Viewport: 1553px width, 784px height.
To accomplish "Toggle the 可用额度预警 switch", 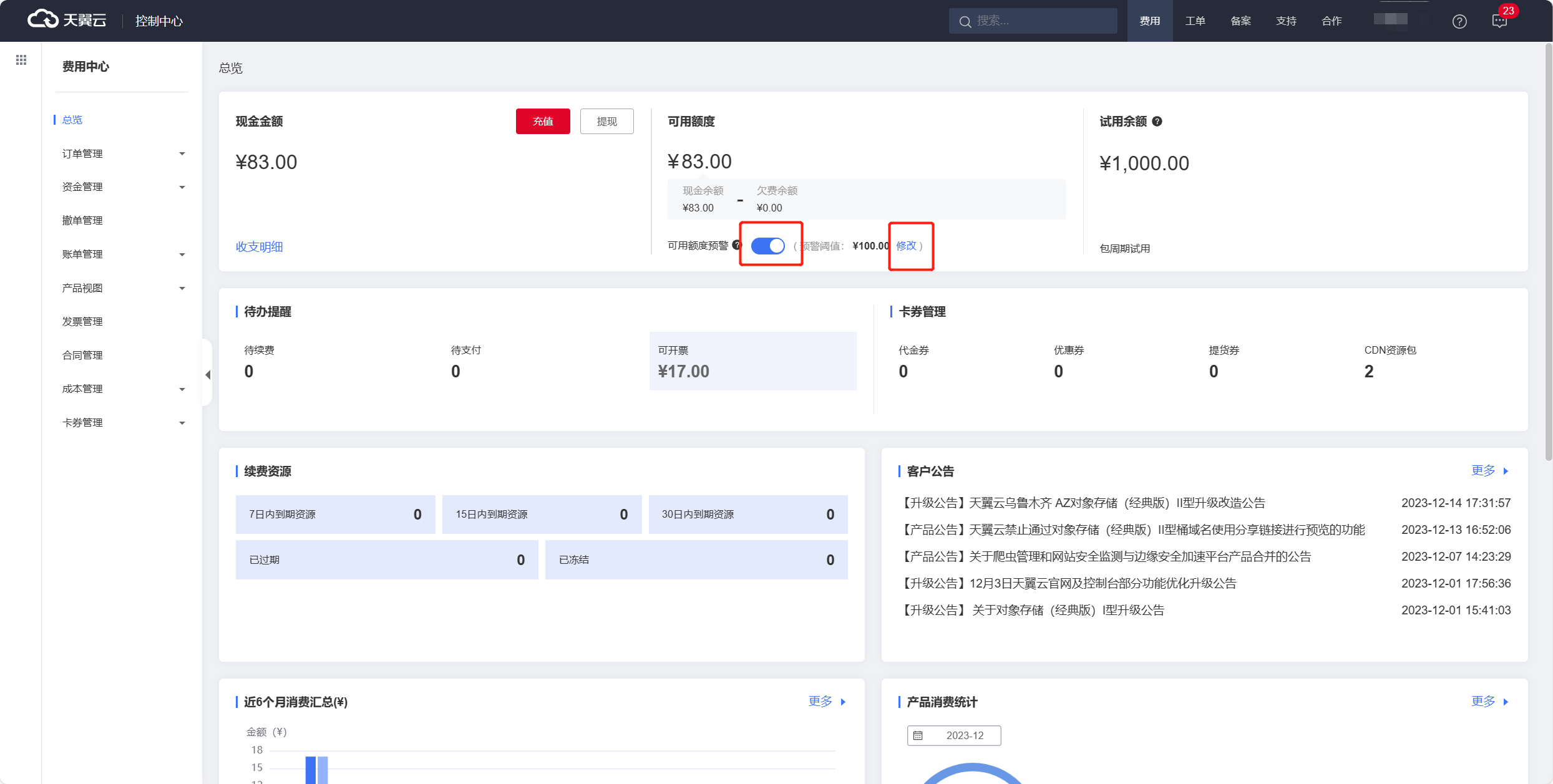I will pos(767,246).
